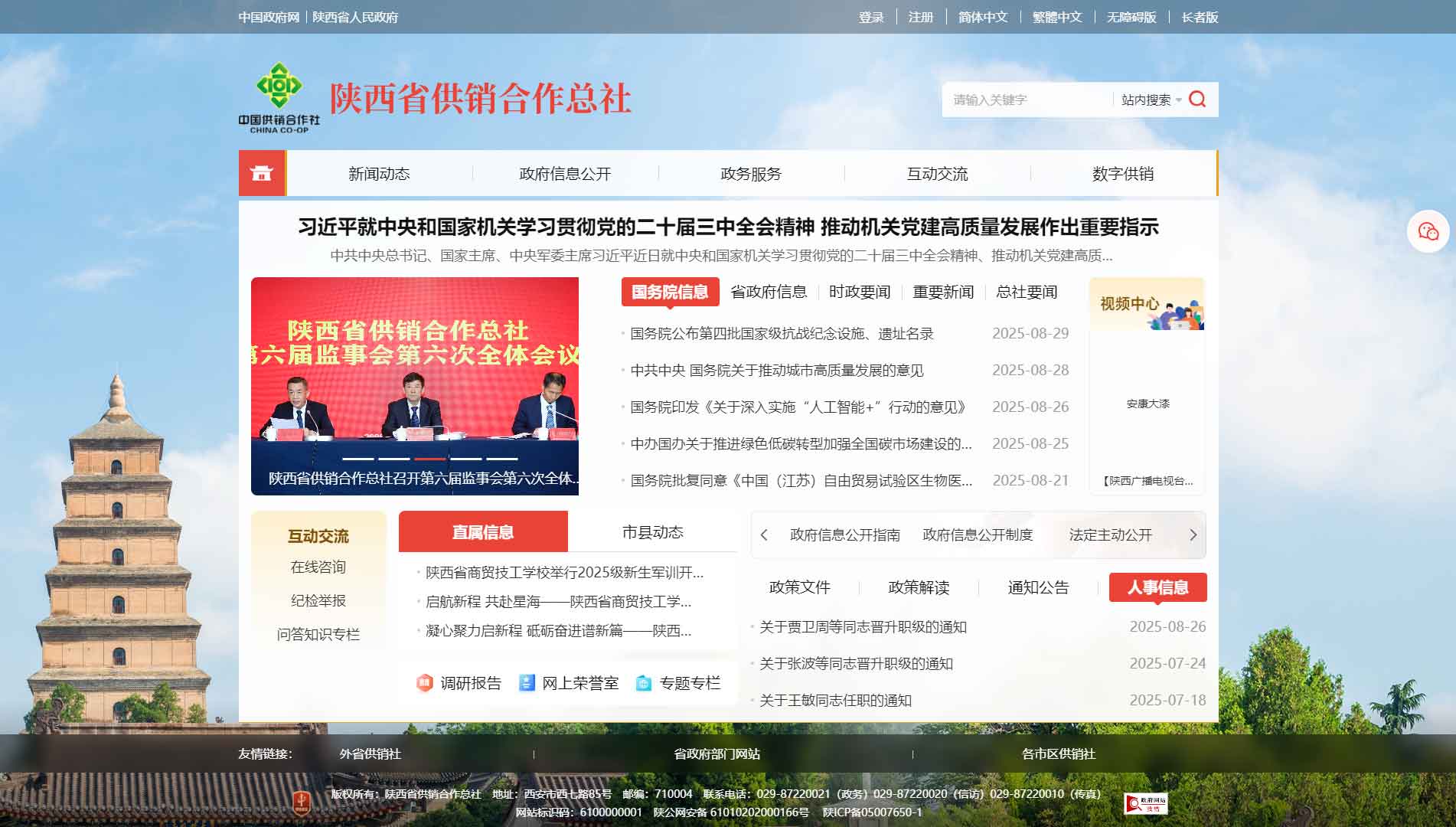Open 安康大漆 video item
The width and height of the screenshot is (1456, 827).
tap(1147, 404)
